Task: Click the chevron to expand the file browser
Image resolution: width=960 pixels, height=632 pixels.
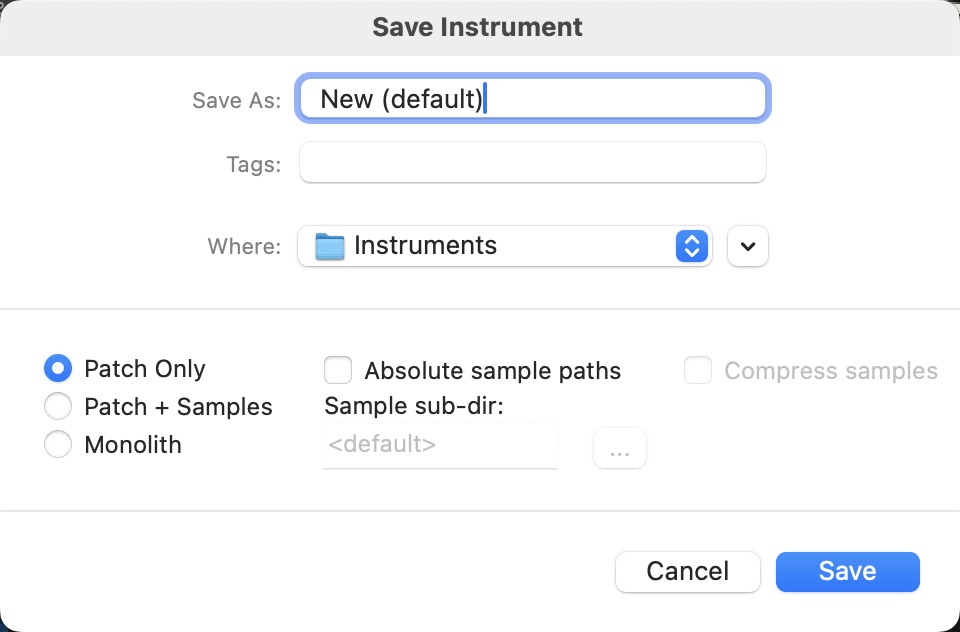Action: (747, 245)
